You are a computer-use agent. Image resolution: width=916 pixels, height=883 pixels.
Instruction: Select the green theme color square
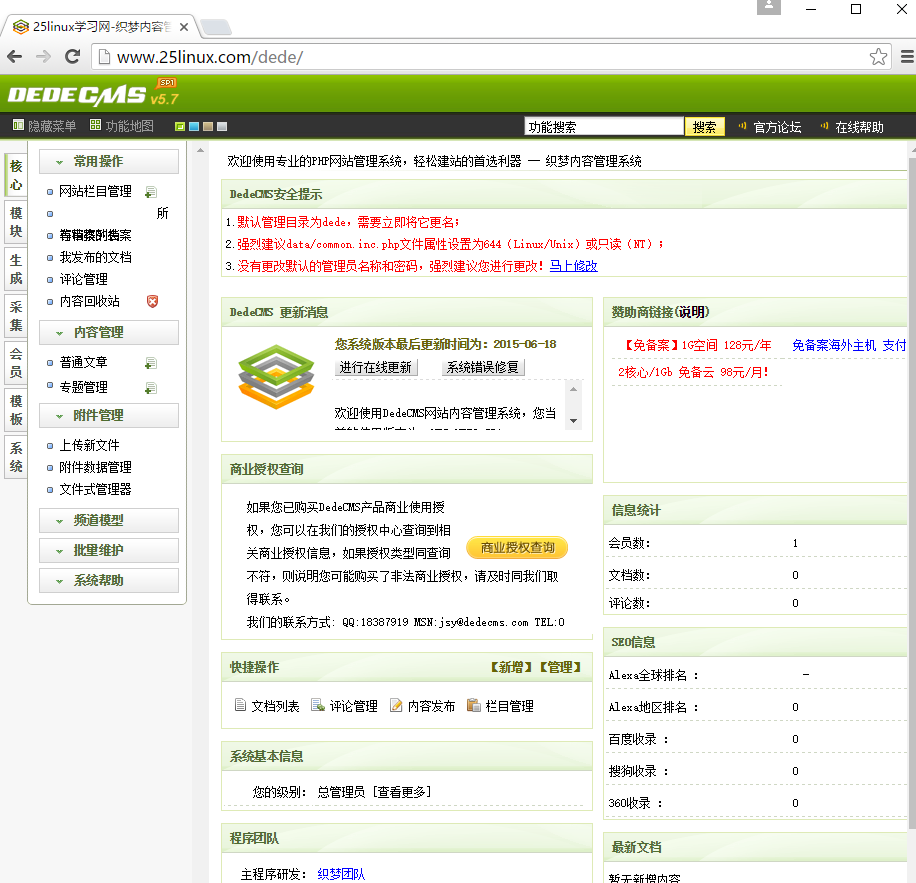180,127
